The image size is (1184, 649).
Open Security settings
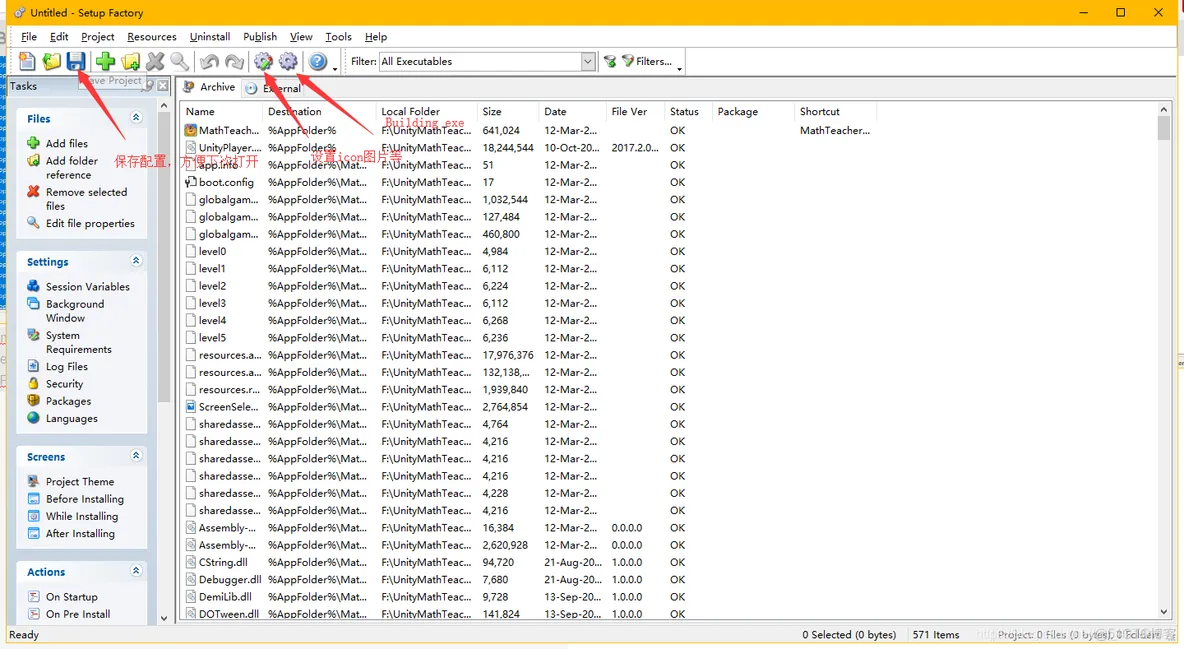(55, 384)
